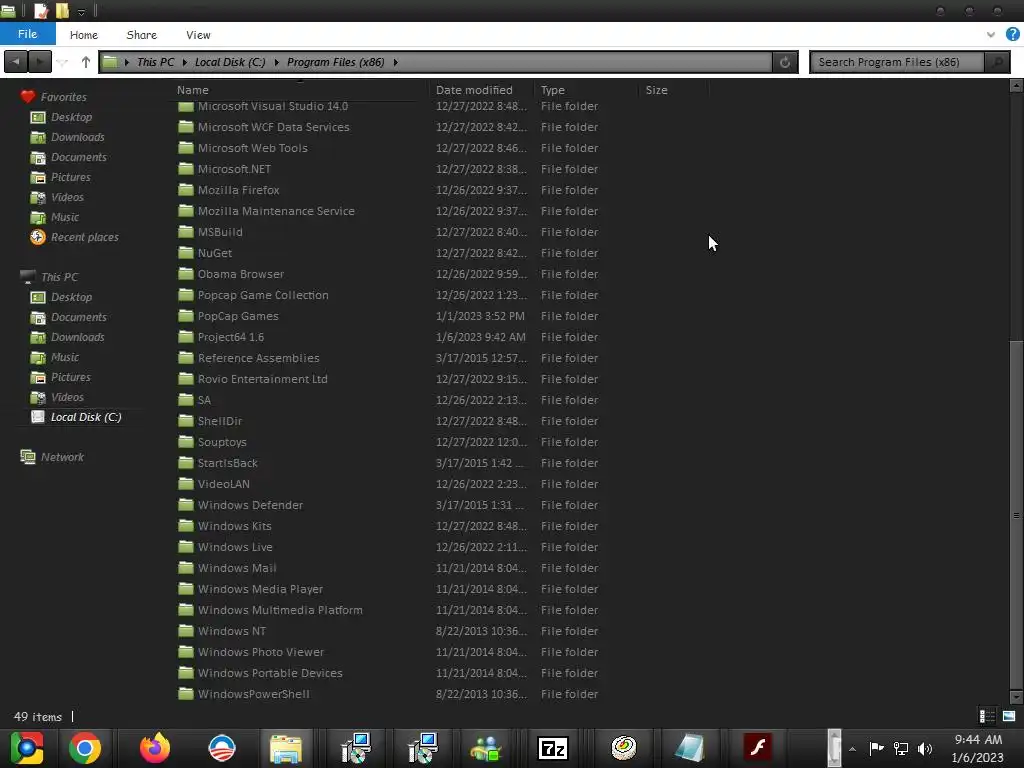Screen dimensions: 1024x768
Task: Select the WindowsPowerShell folder icon
Action: 186,694
